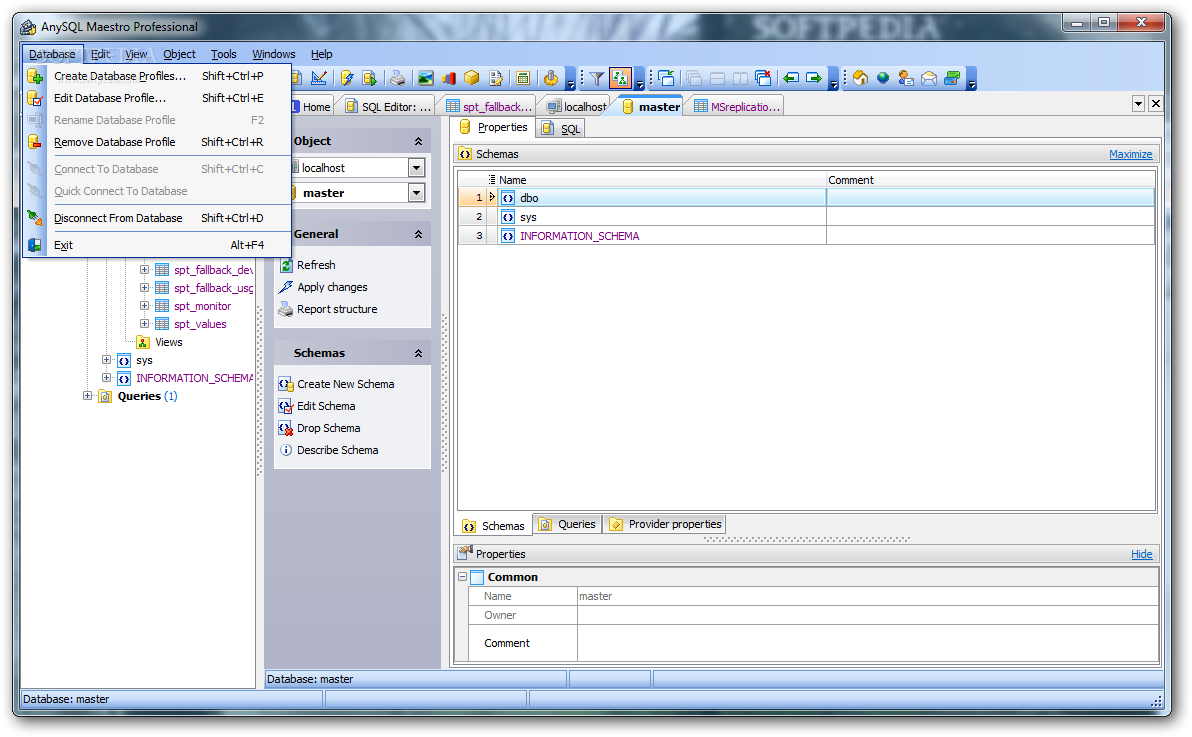Click Apply changes in General panel
Image resolution: width=1192 pixels, height=737 pixels.
point(332,287)
